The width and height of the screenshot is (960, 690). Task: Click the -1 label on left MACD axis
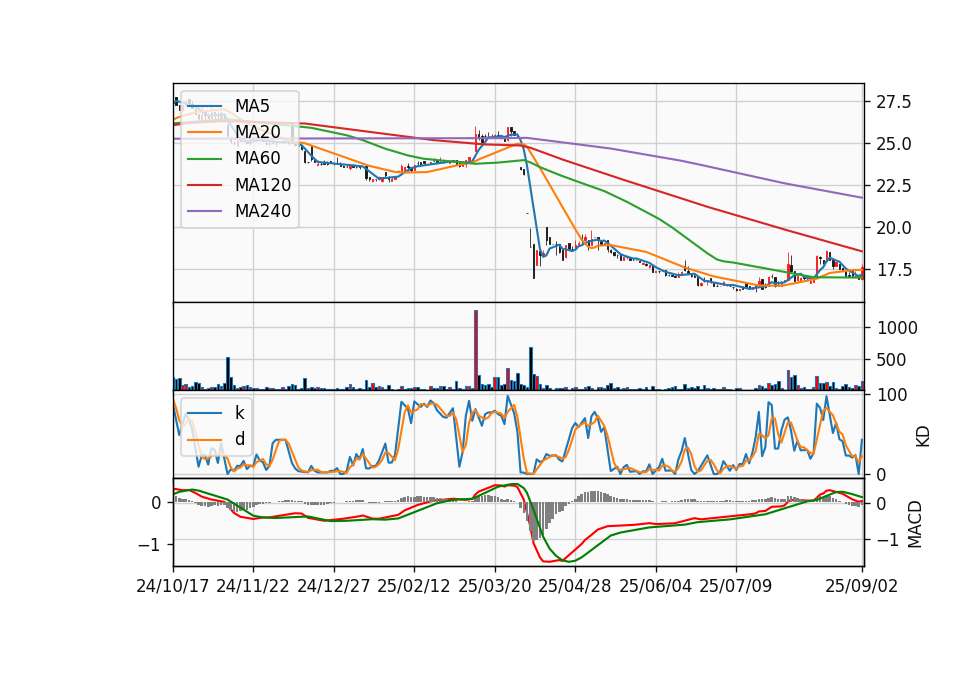point(150,545)
